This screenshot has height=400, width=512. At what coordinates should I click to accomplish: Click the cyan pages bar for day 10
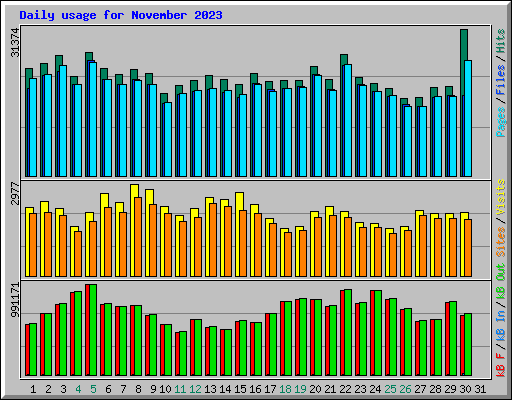(168, 139)
